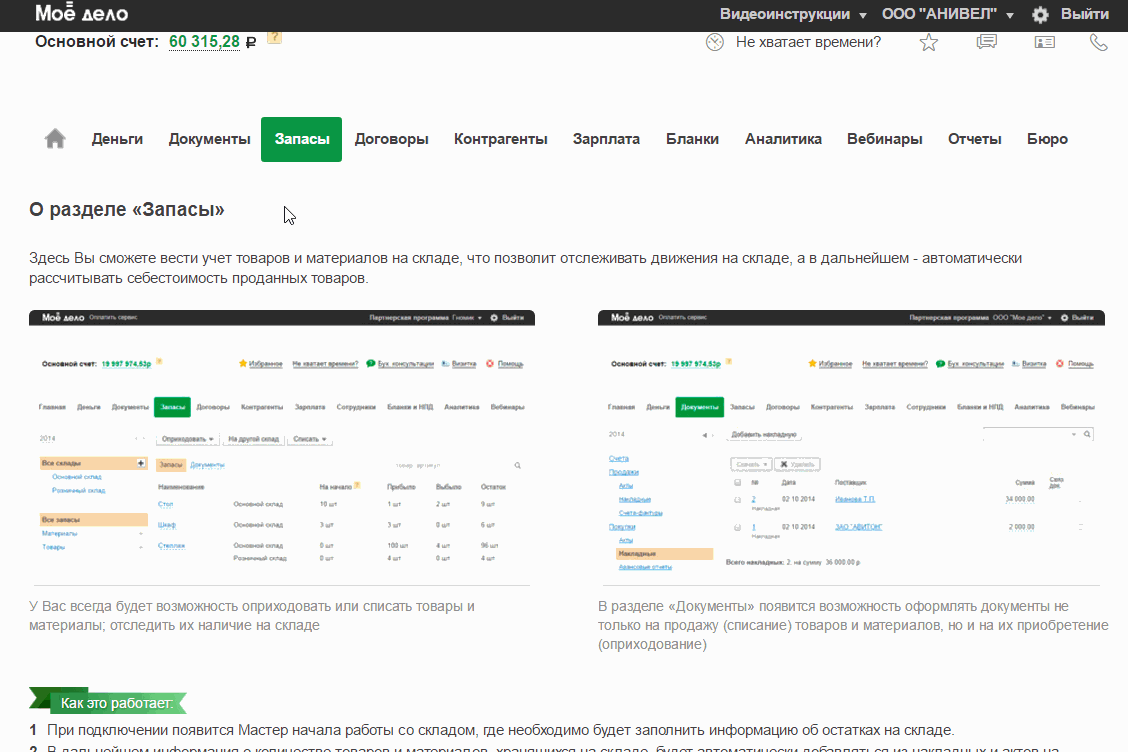Image resolution: width=1128 pixels, height=752 pixels.
Task: Open the Контрагенты section
Action: point(501,139)
